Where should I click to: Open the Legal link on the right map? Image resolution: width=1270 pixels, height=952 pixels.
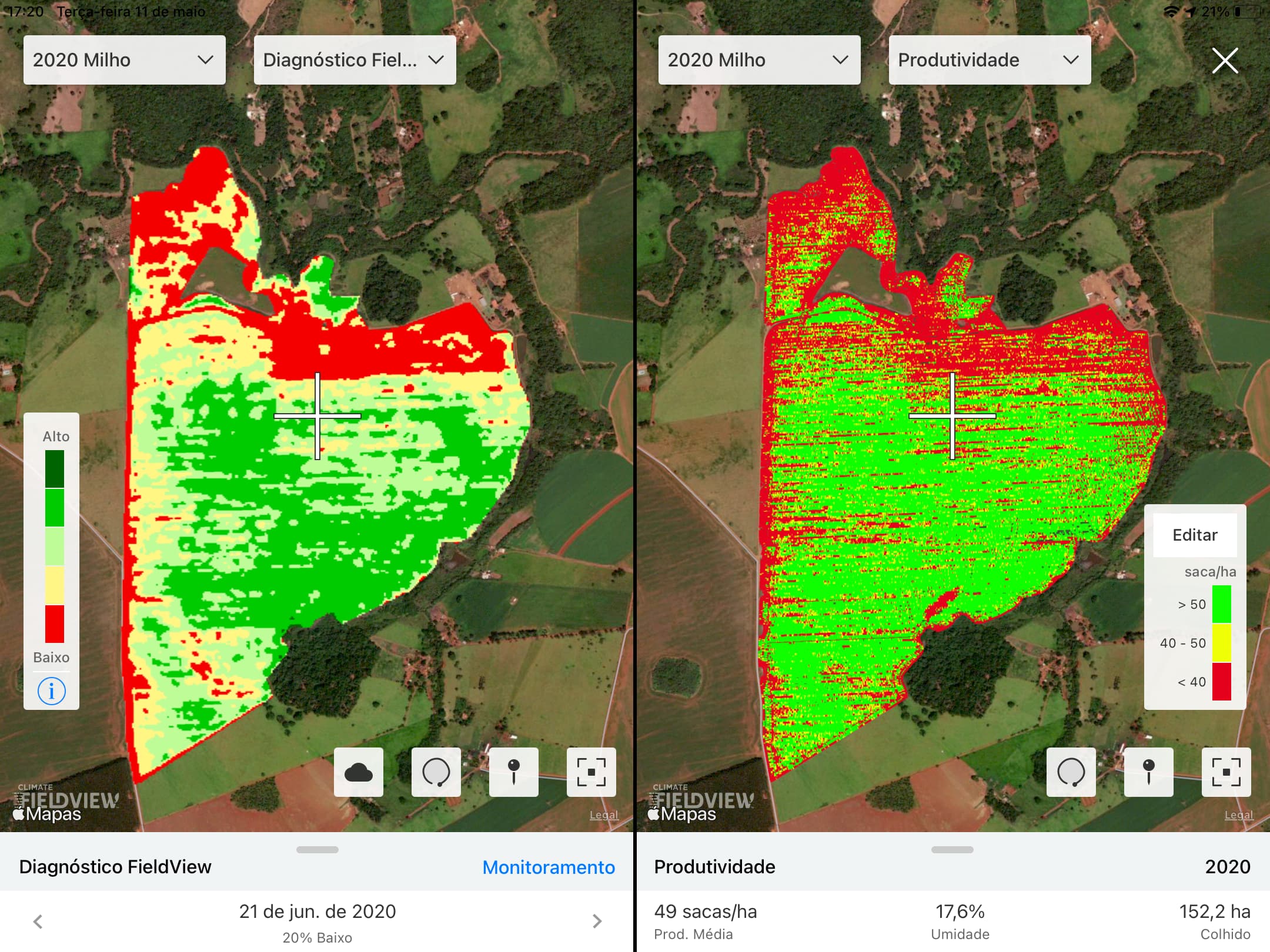[x=1238, y=814]
